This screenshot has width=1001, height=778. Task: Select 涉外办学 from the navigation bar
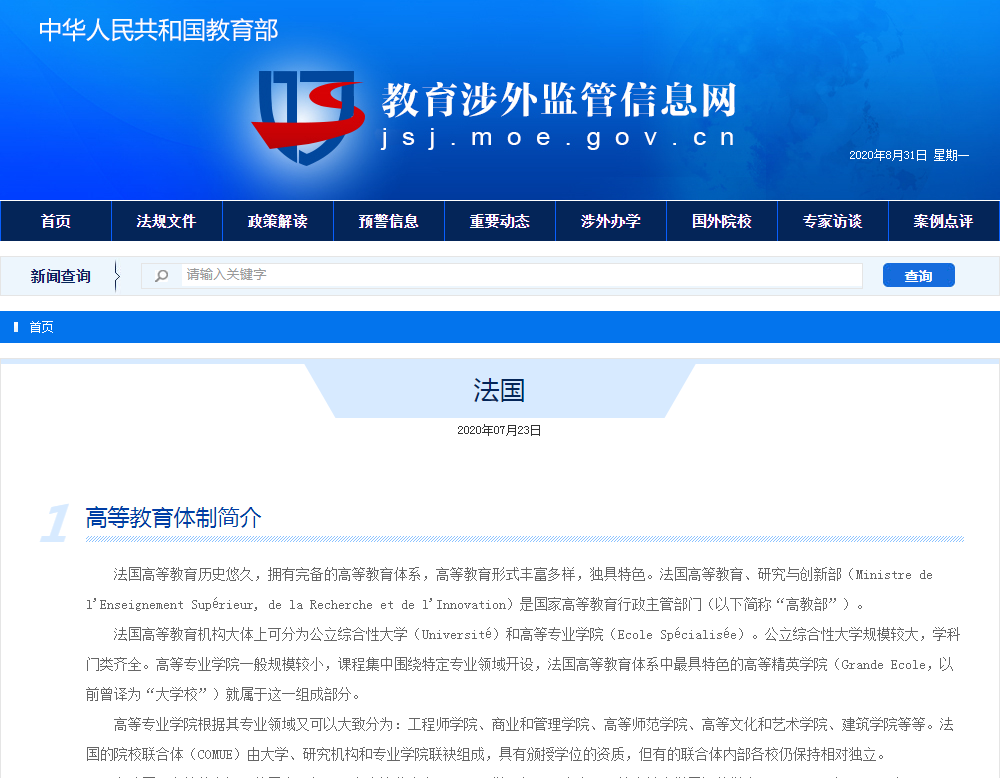pos(610,220)
